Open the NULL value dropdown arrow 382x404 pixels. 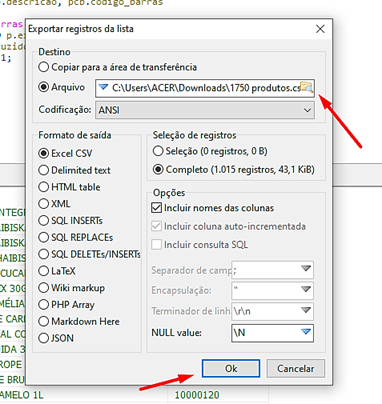pyautogui.click(x=306, y=332)
